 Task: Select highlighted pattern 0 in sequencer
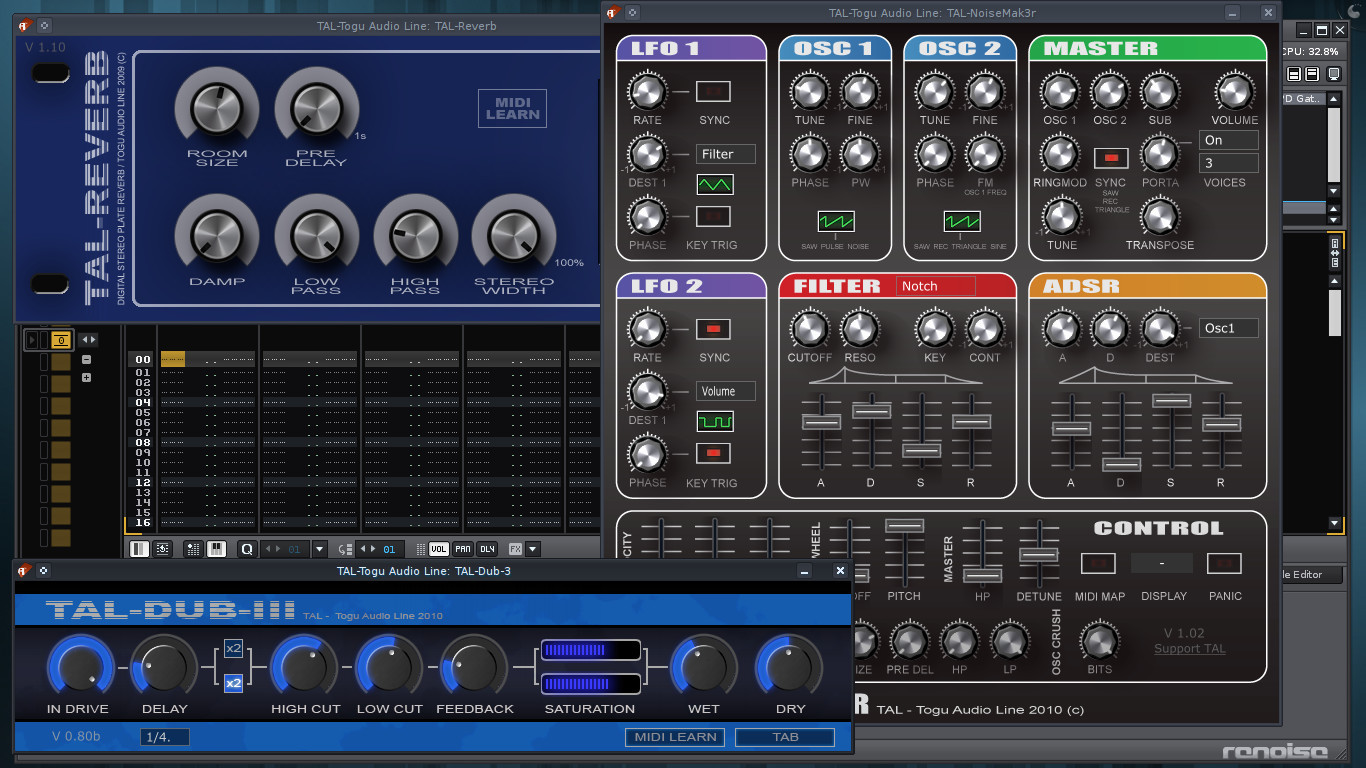[x=61, y=340]
